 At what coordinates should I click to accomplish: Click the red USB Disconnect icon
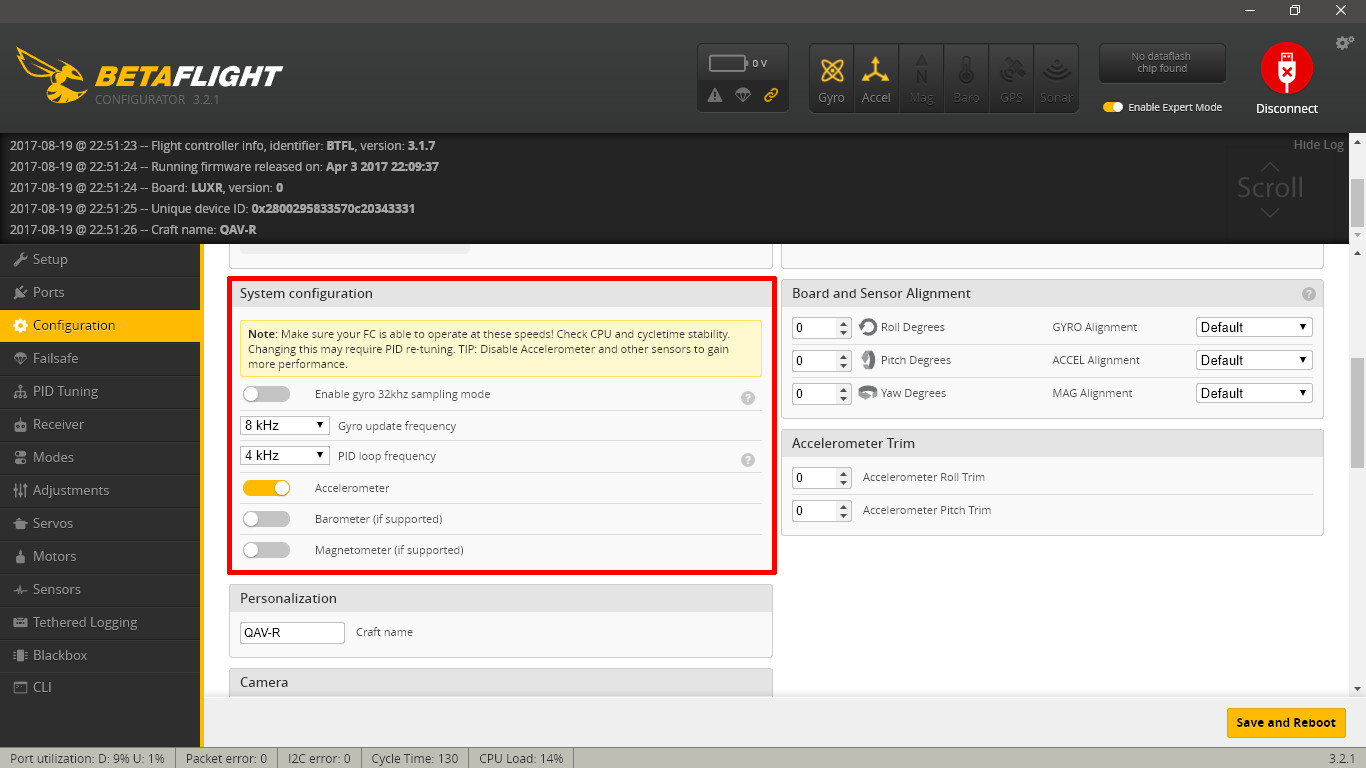pyautogui.click(x=1286, y=68)
